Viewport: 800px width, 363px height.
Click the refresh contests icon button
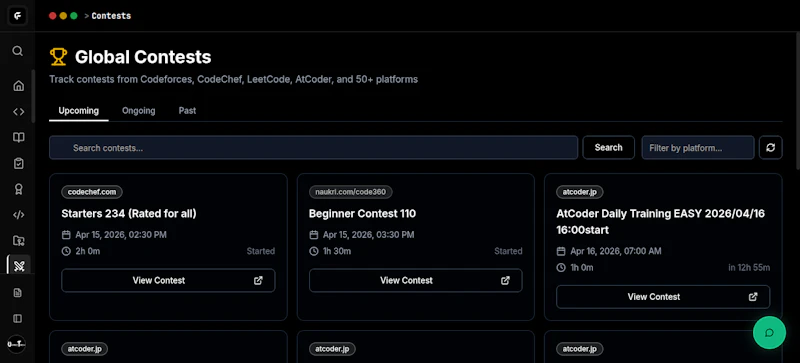770,148
